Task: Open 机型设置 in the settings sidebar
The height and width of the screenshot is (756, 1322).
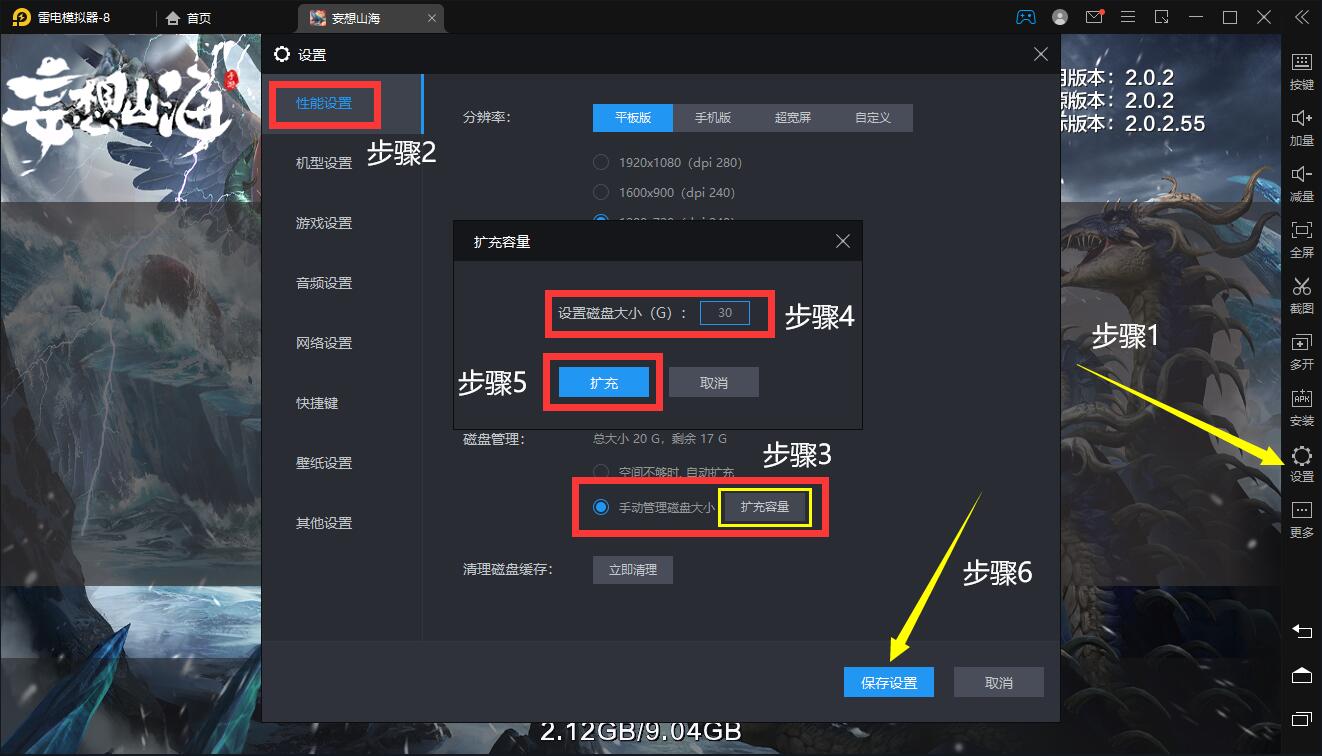Action: [x=324, y=163]
